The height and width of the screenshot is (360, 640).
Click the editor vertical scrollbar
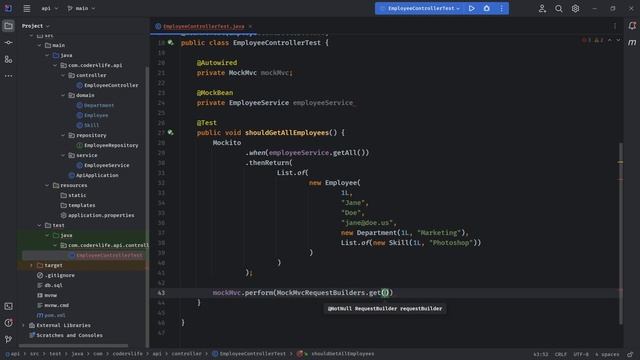coord(620,233)
